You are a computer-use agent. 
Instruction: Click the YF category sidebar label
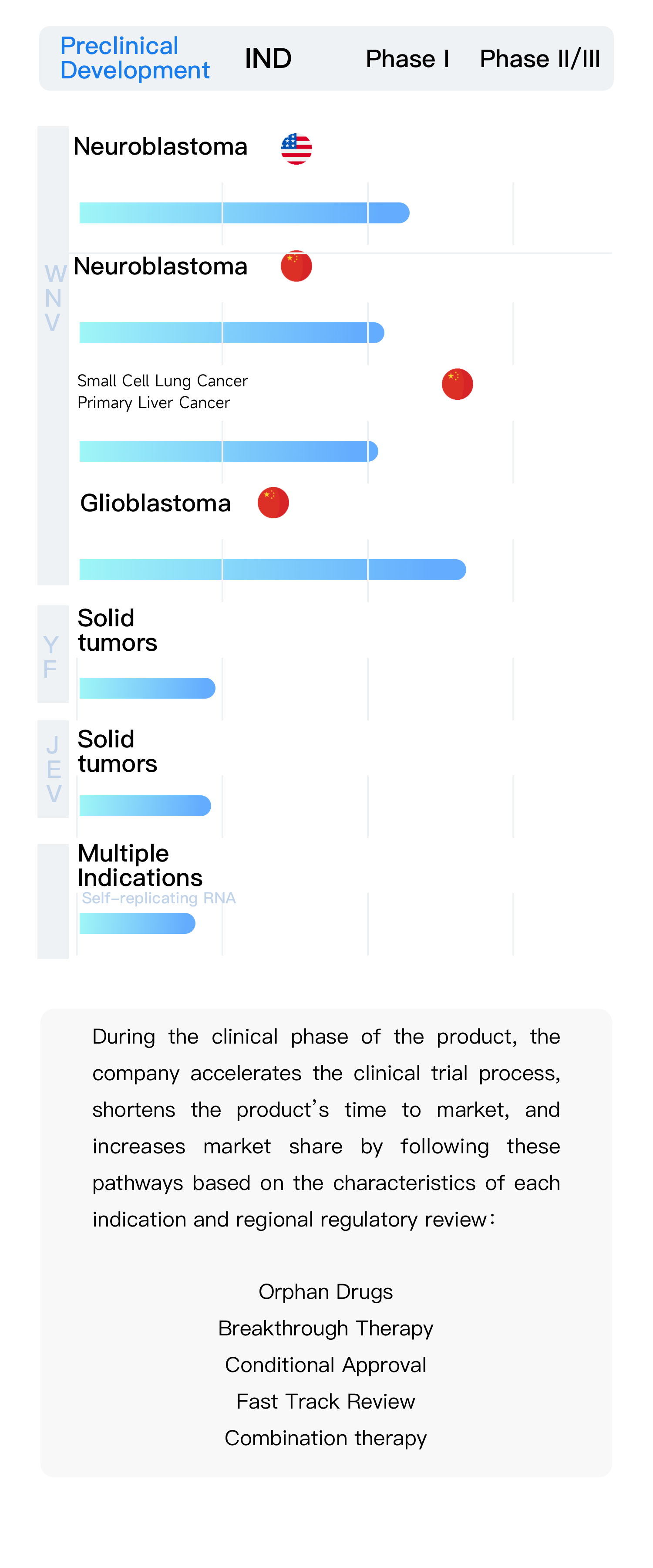coord(52,656)
